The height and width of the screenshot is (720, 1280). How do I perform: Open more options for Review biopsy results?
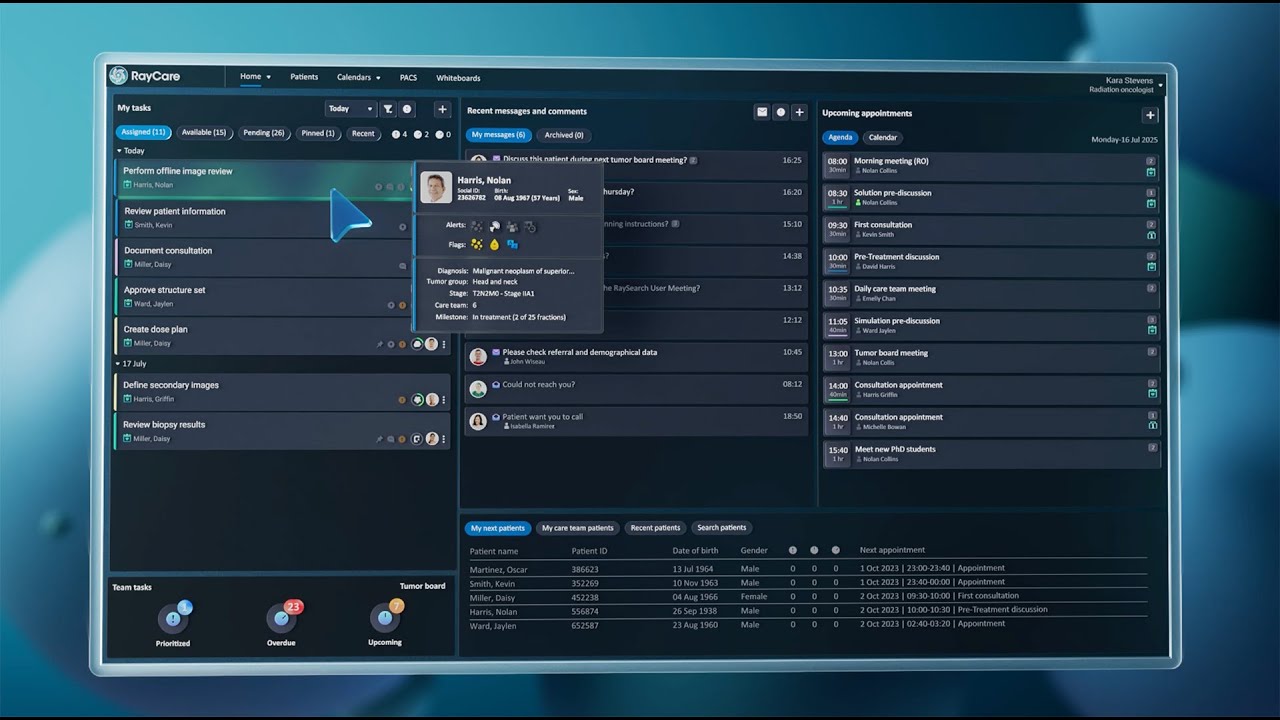(x=444, y=439)
